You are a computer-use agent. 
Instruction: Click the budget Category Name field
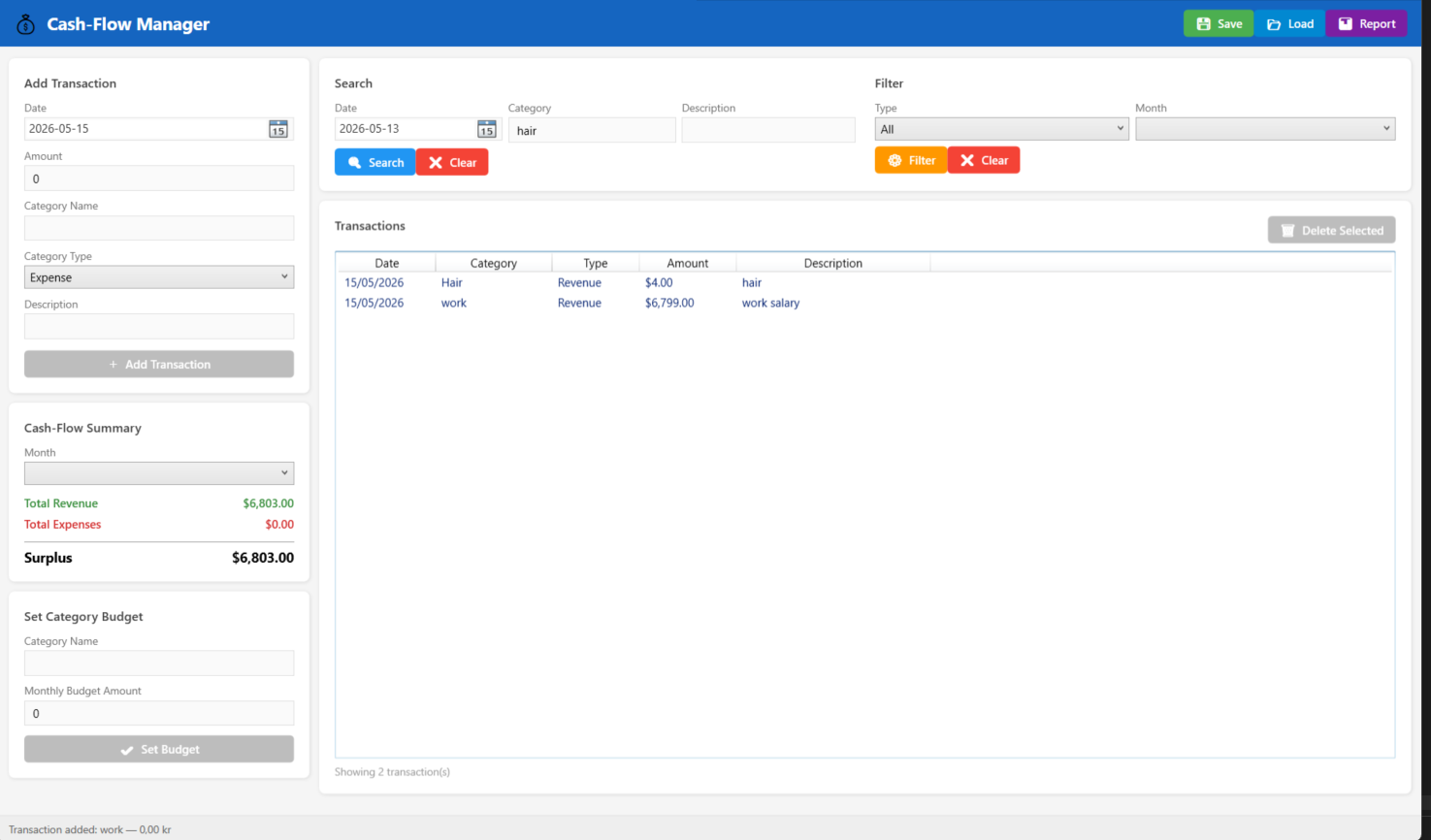click(x=159, y=663)
